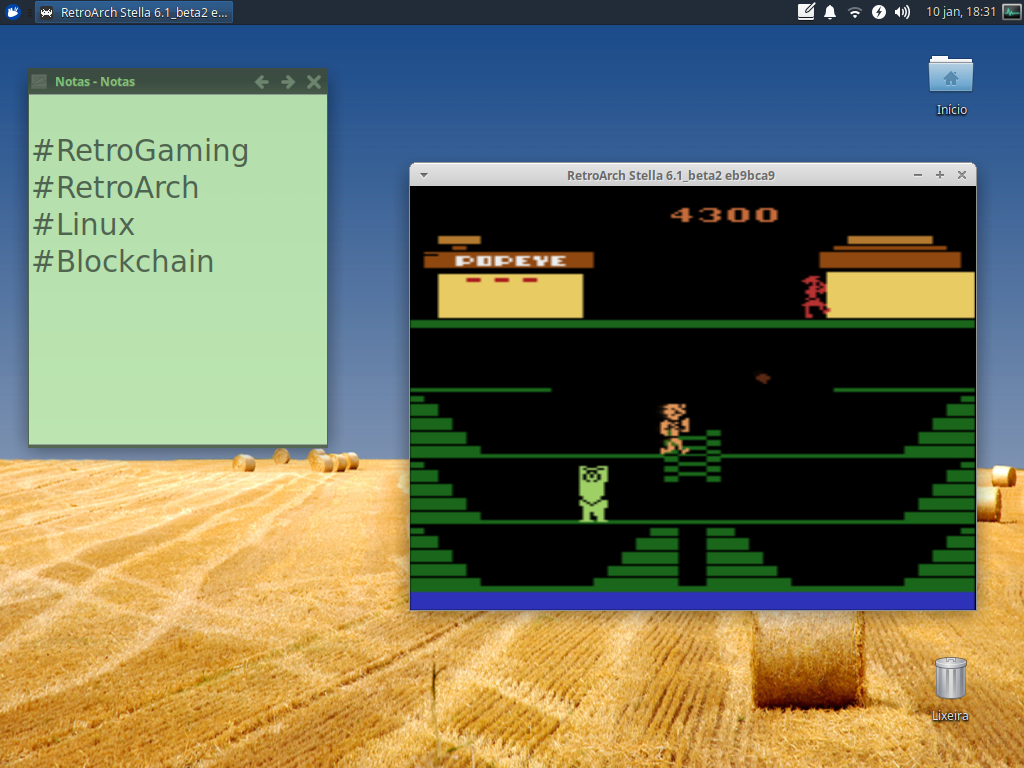Open RetroArch window menu dropdown arrow

pyautogui.click(x=424, y=175)
